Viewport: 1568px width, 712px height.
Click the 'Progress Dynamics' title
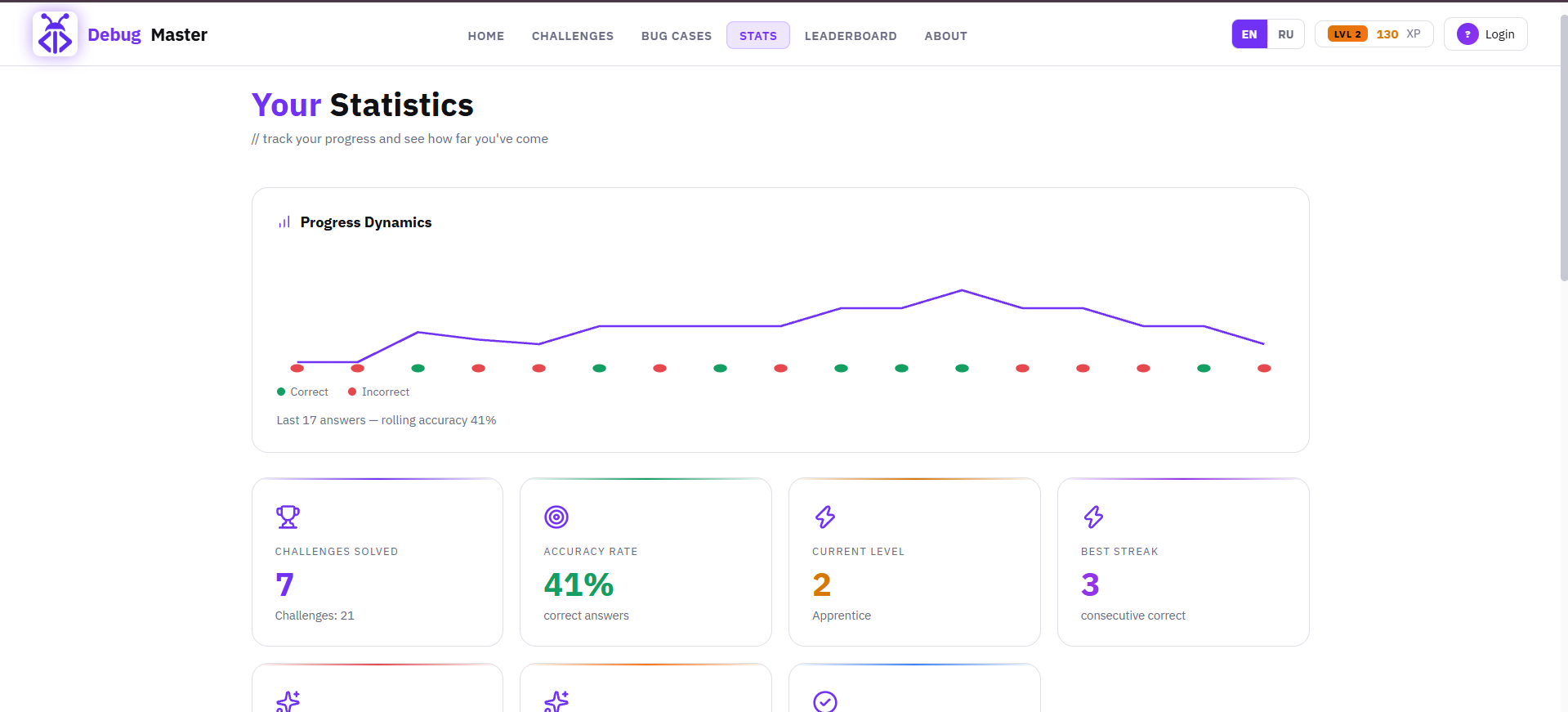[366, 222]
